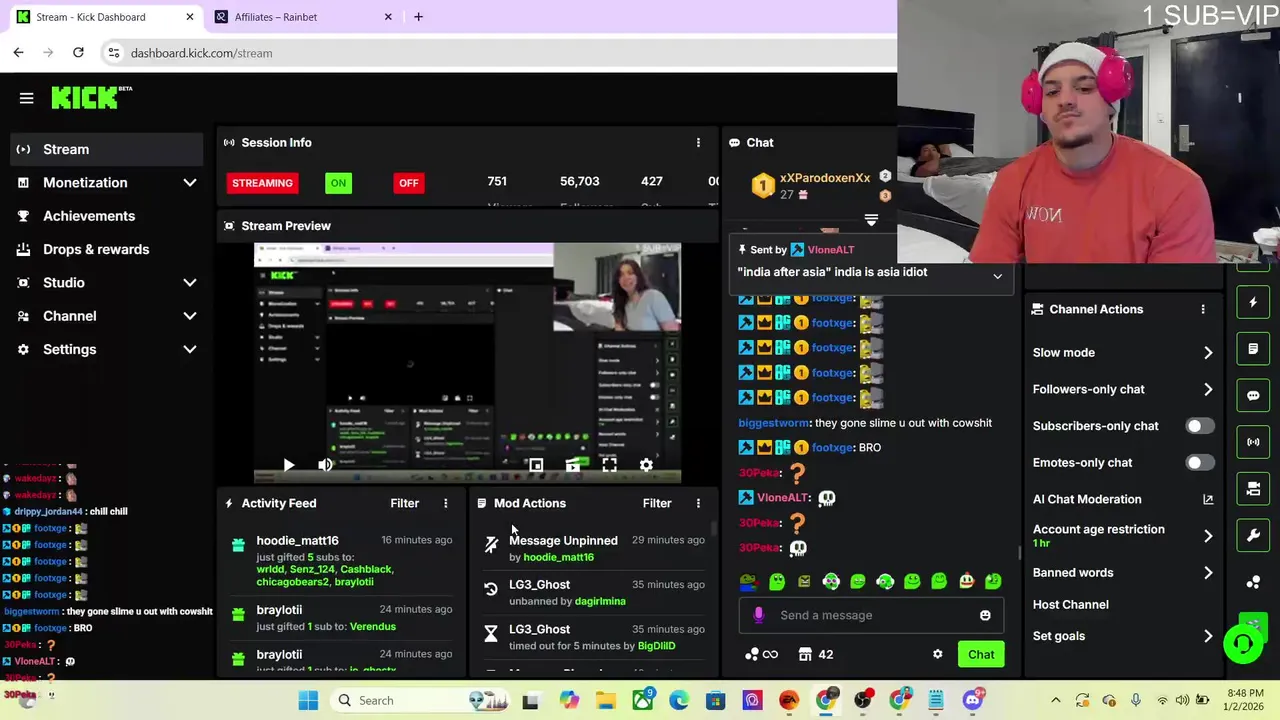
Task: Click the camera sidebar widget icon
Action: point(1253,489)
